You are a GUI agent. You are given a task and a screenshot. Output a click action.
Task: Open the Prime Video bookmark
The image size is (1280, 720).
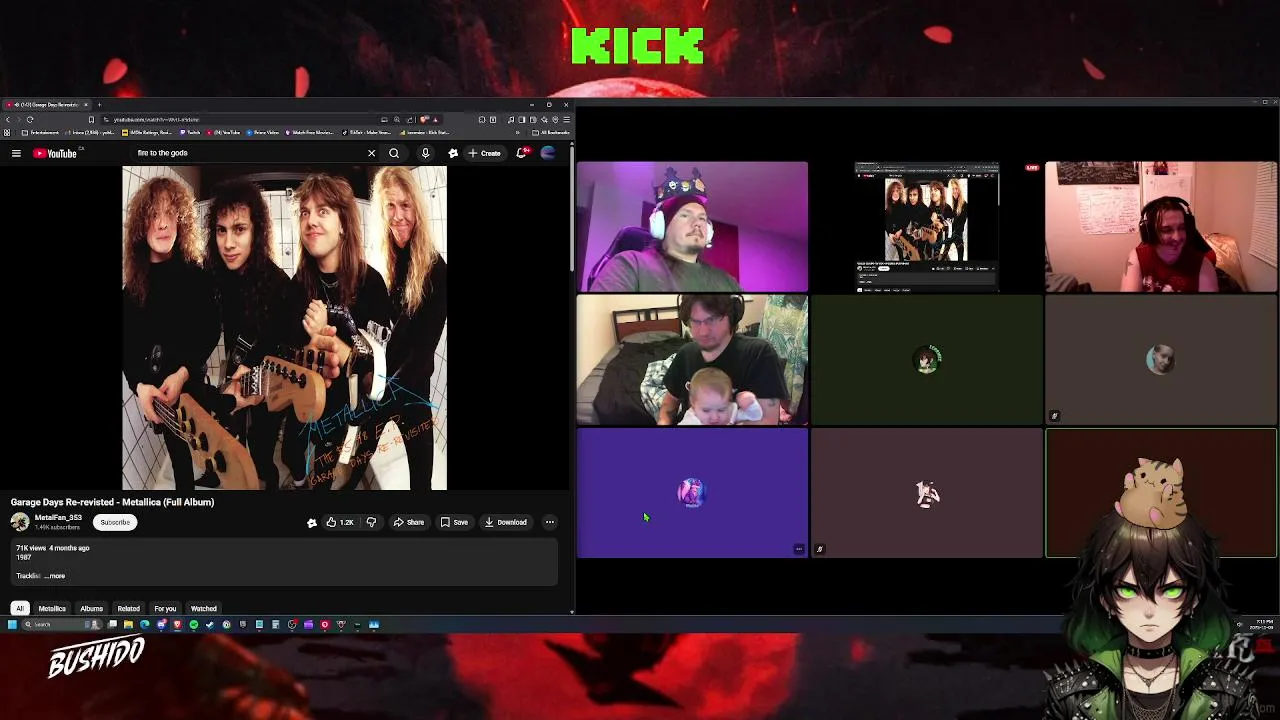coord(262,132)
